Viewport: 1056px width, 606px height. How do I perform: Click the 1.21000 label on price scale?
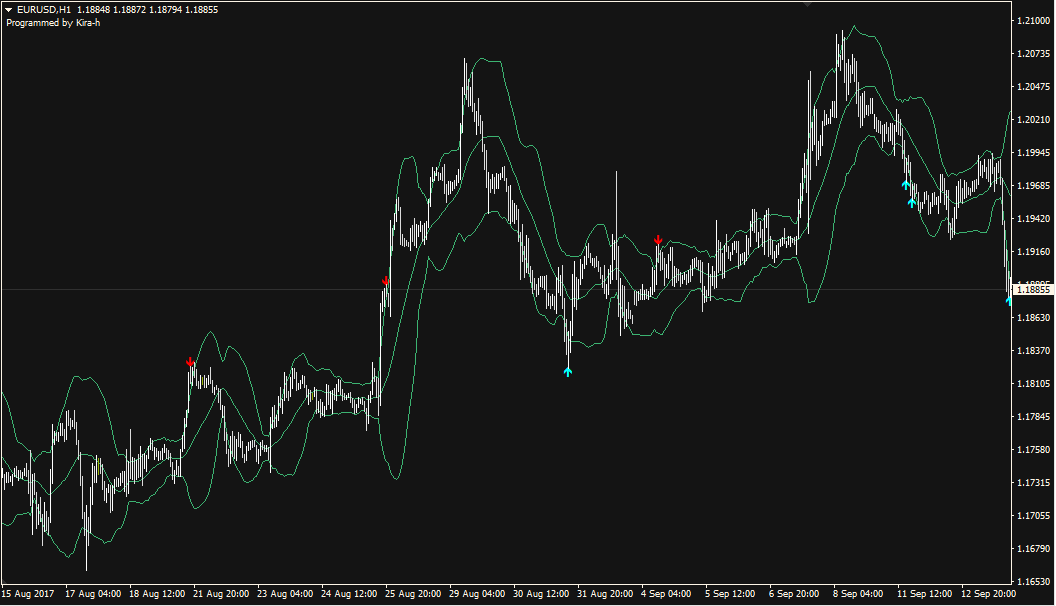click(x=1032, y=21)
